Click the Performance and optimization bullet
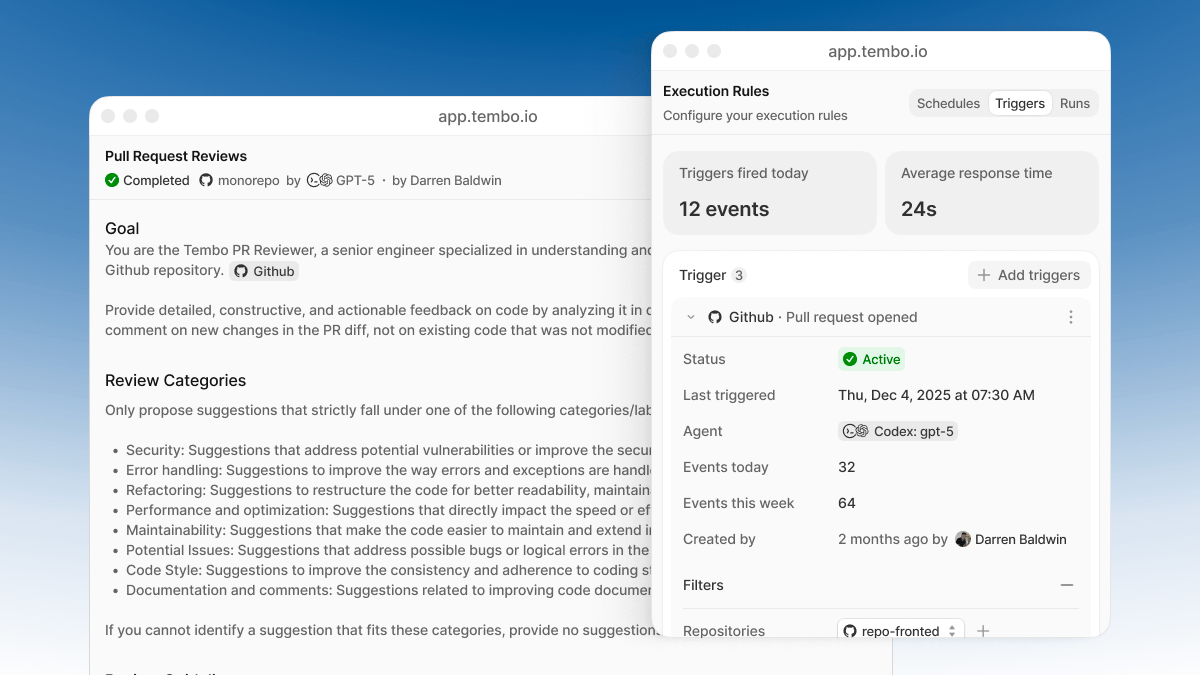Image resolution: width=1200 pixels, height=675 pixels. [x=389, y=510]
